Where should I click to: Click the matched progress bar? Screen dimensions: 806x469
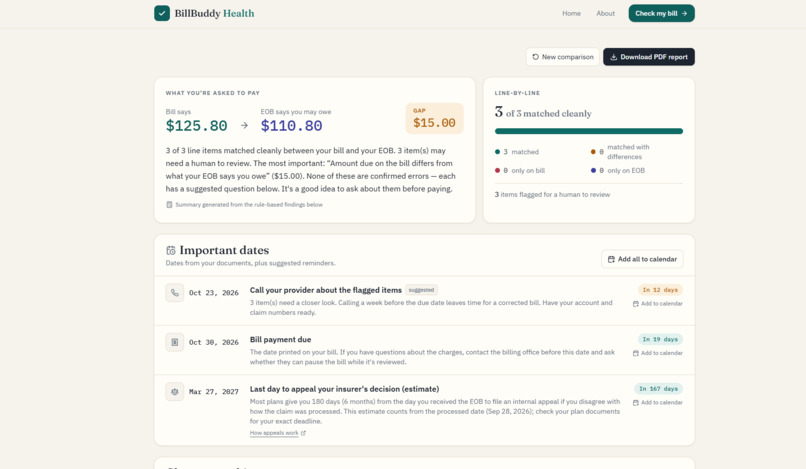click(x=589, y=131)
